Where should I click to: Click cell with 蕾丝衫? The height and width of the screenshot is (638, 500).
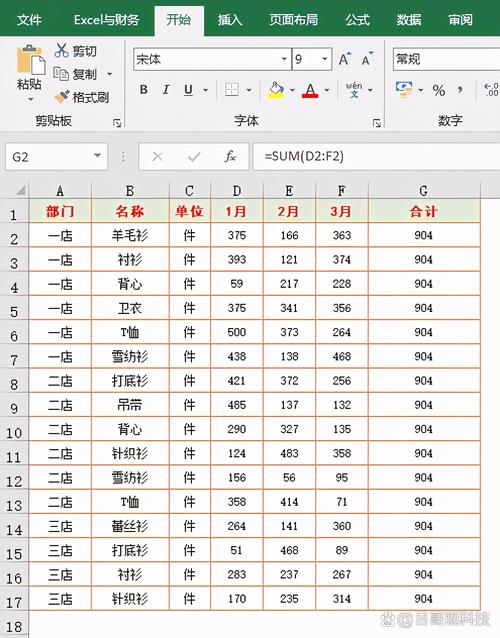130,526
